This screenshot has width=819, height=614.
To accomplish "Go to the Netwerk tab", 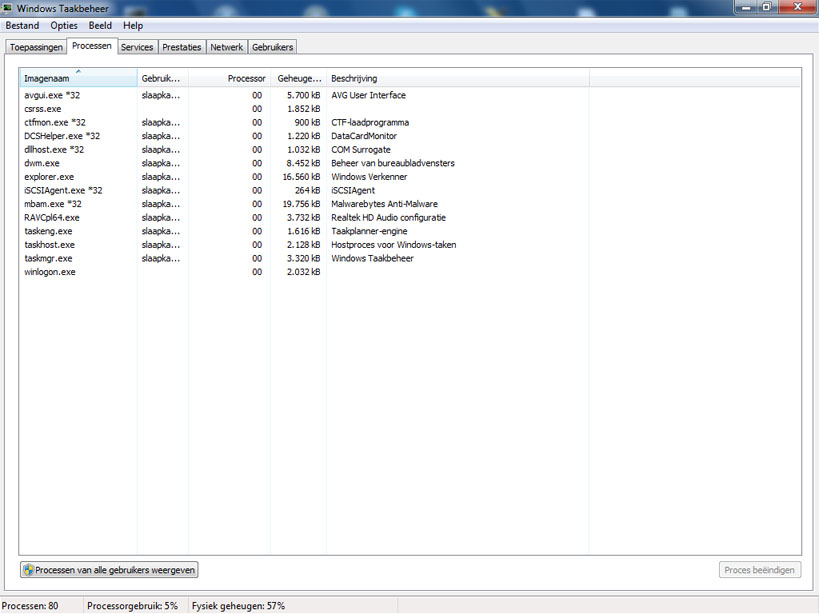I will tap(227, 47).
